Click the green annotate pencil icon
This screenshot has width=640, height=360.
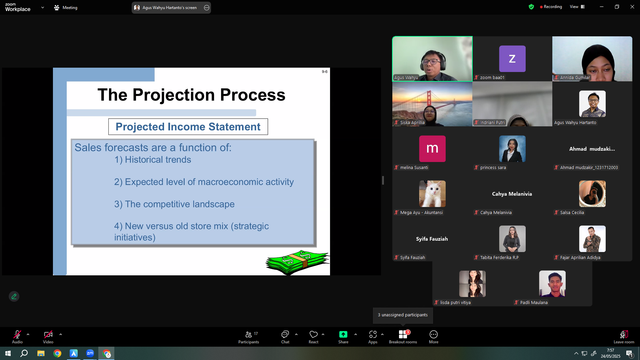pyautogui.click(x=14, y=296)
